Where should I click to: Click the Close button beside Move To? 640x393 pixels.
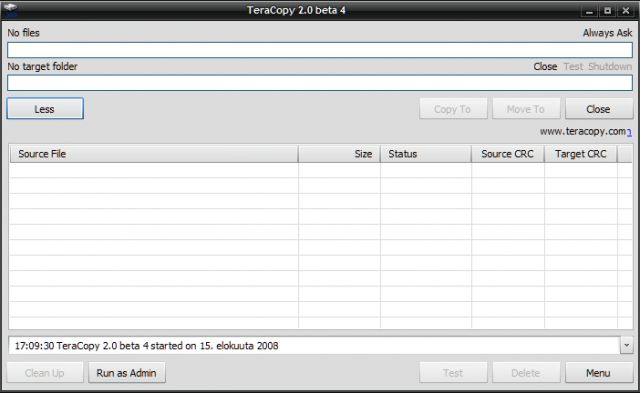click(599, 109)
